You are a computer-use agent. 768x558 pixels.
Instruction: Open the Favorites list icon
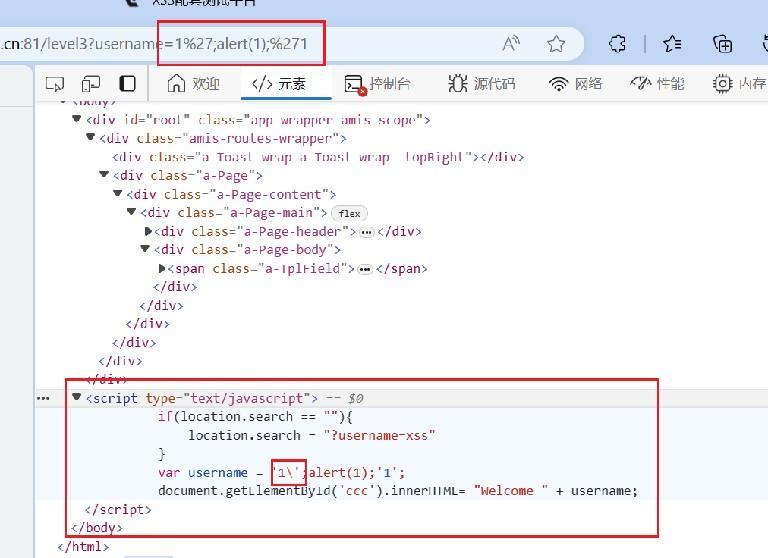[672, 44]
